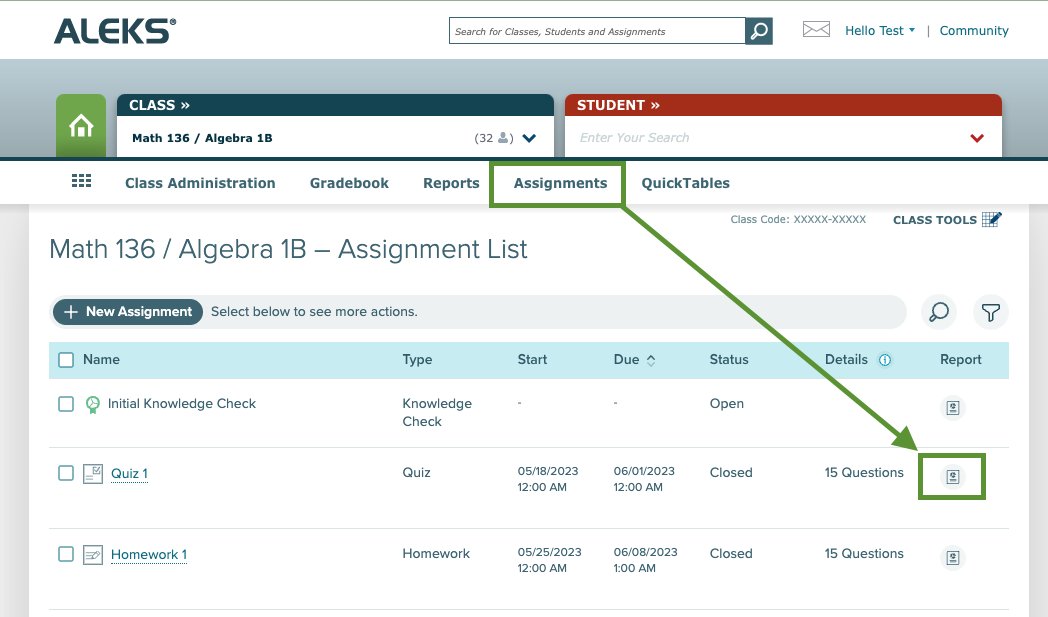Expand the student search dropdown chevron

977,138
